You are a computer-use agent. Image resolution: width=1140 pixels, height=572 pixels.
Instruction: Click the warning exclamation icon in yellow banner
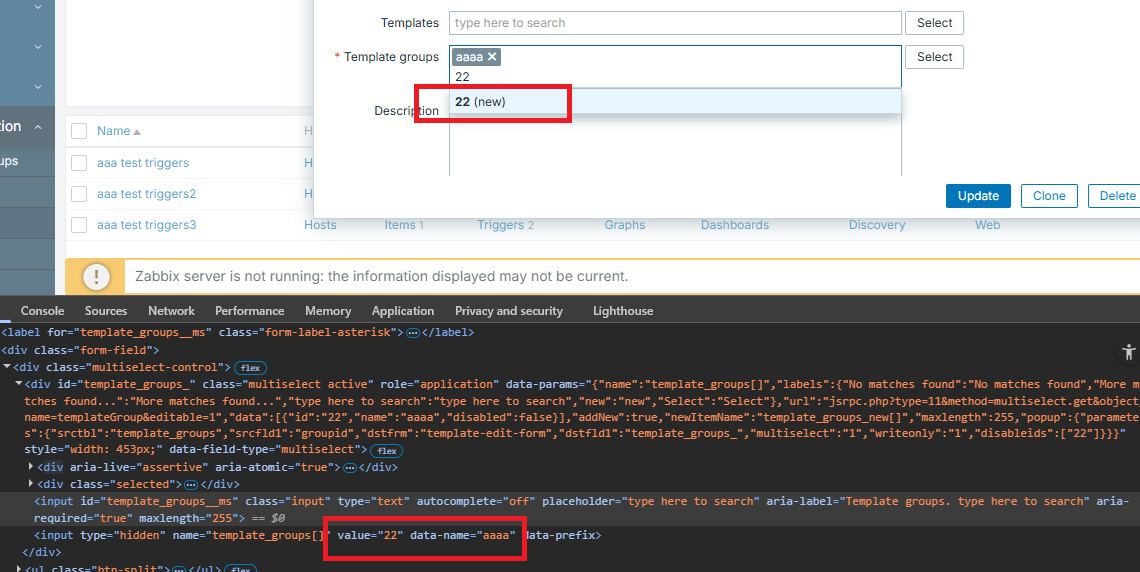coord(96,277)
